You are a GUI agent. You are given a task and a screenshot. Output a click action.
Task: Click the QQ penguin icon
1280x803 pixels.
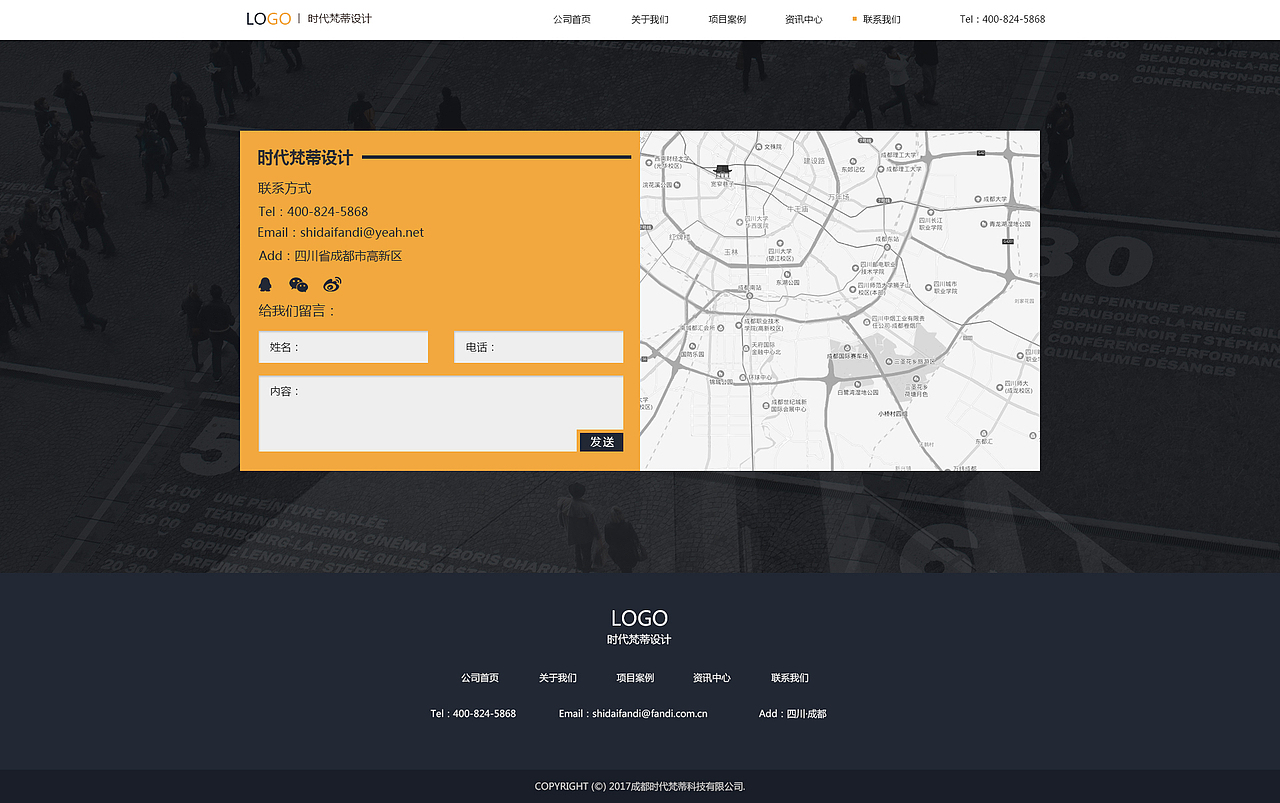click(265, 285)
